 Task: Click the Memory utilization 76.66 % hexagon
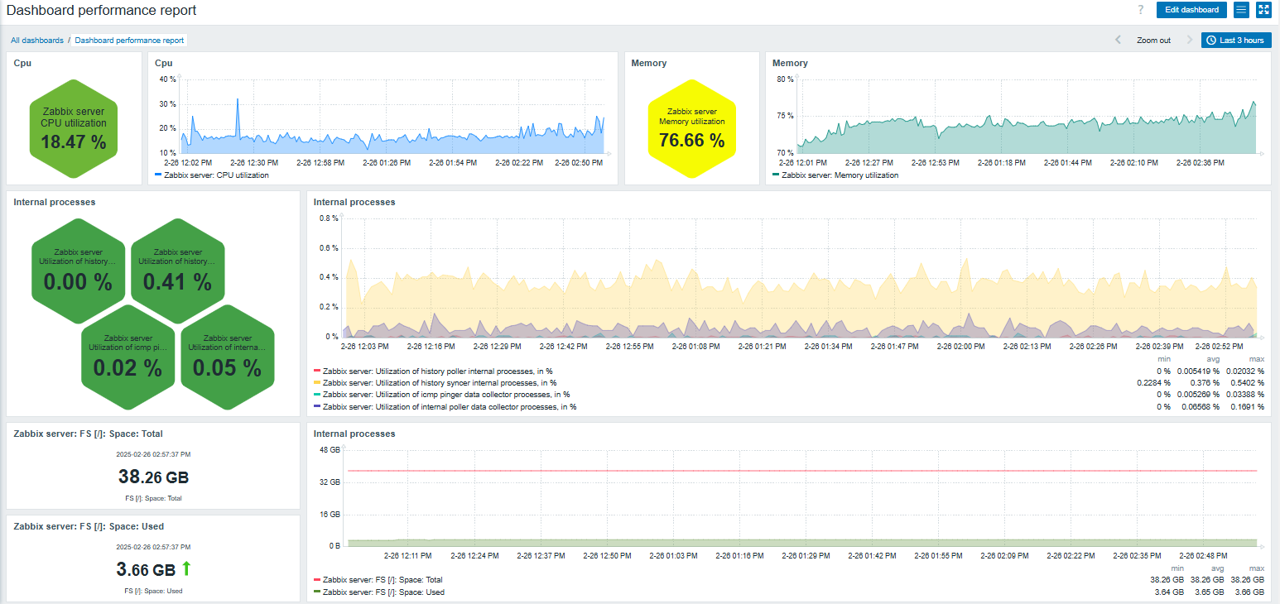tap(692, 127)
